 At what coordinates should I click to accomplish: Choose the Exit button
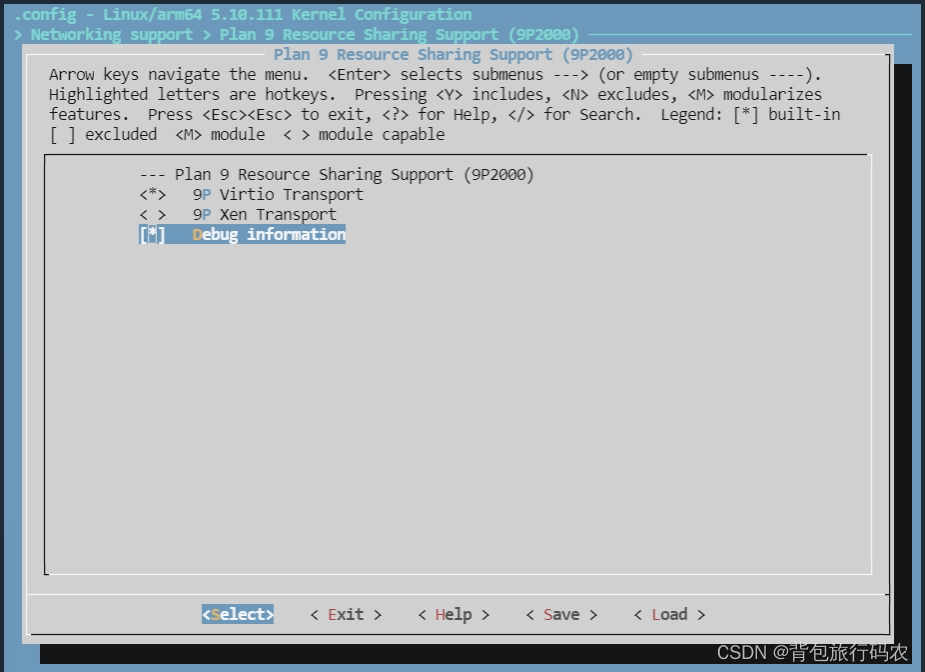346,614
